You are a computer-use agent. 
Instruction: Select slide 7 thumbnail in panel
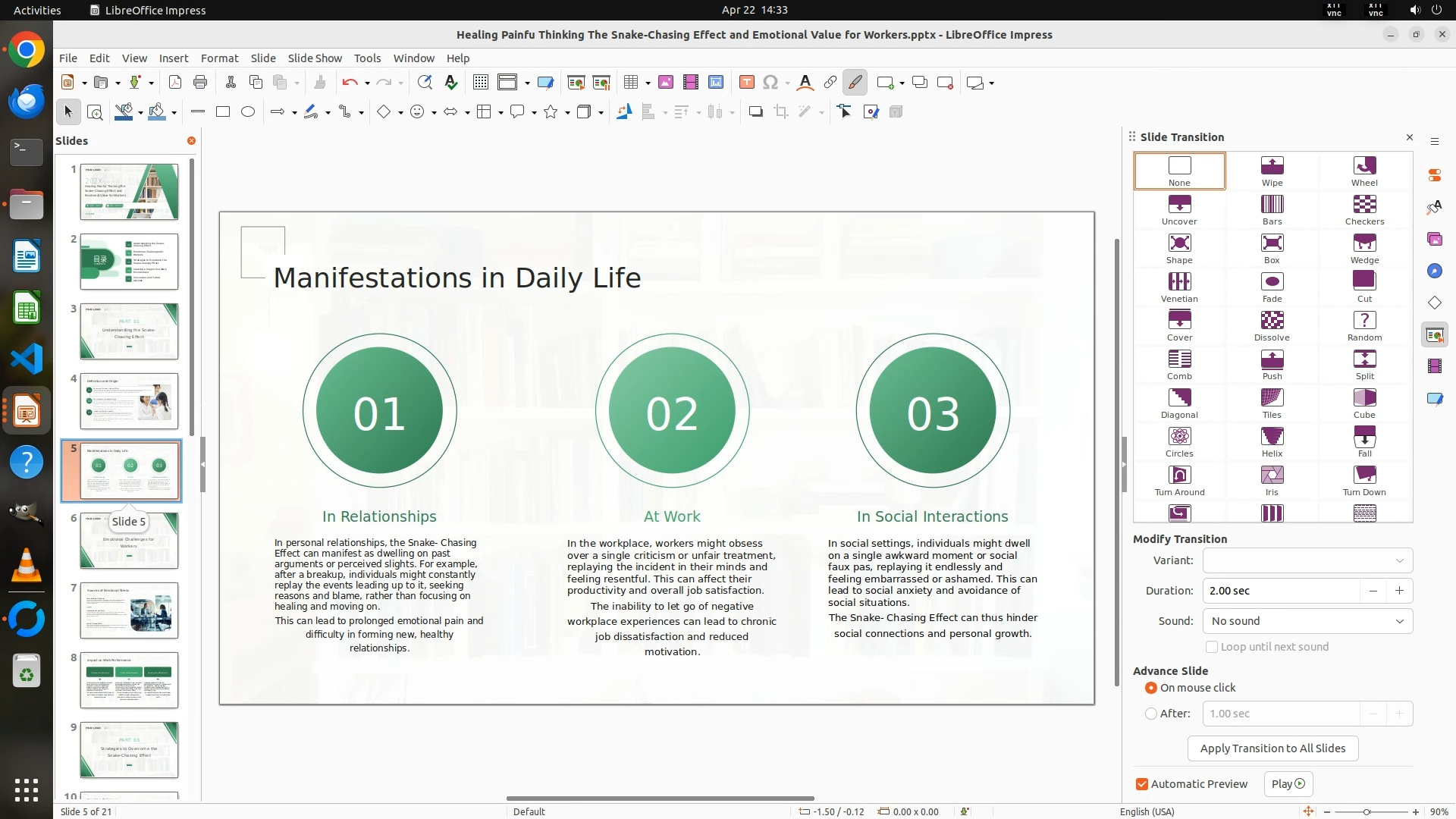coord(129,610)
